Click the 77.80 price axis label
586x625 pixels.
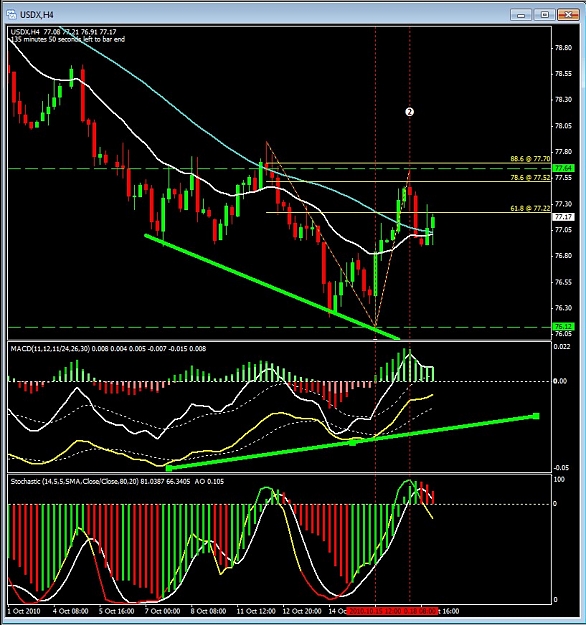coord(563,152)
